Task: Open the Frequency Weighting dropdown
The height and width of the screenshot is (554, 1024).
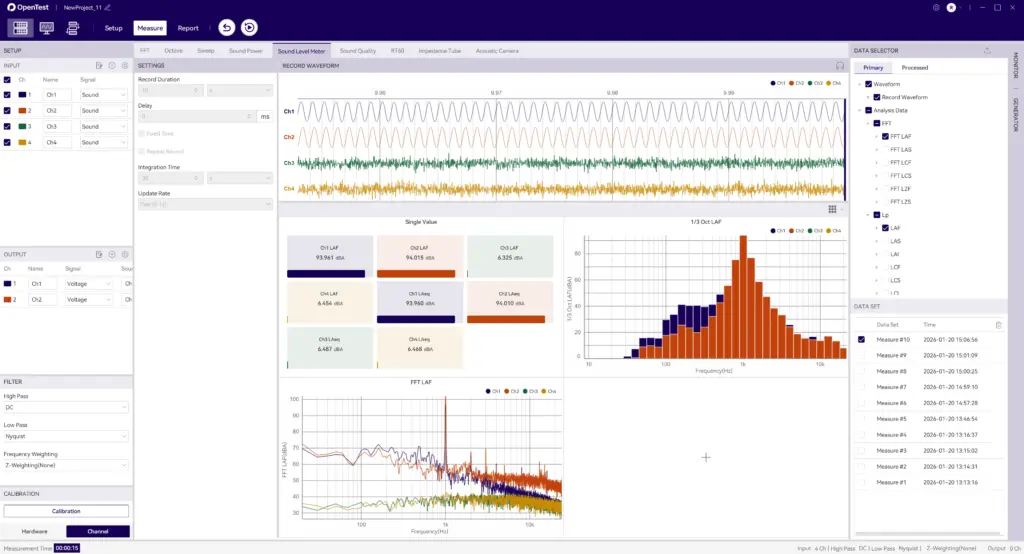Action: pos(66,465)
